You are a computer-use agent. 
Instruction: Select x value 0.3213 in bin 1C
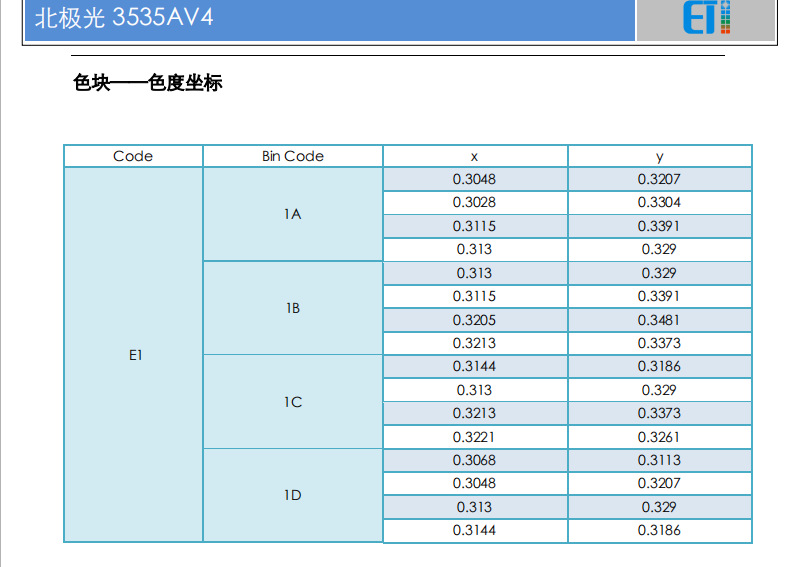click(474, 414)
